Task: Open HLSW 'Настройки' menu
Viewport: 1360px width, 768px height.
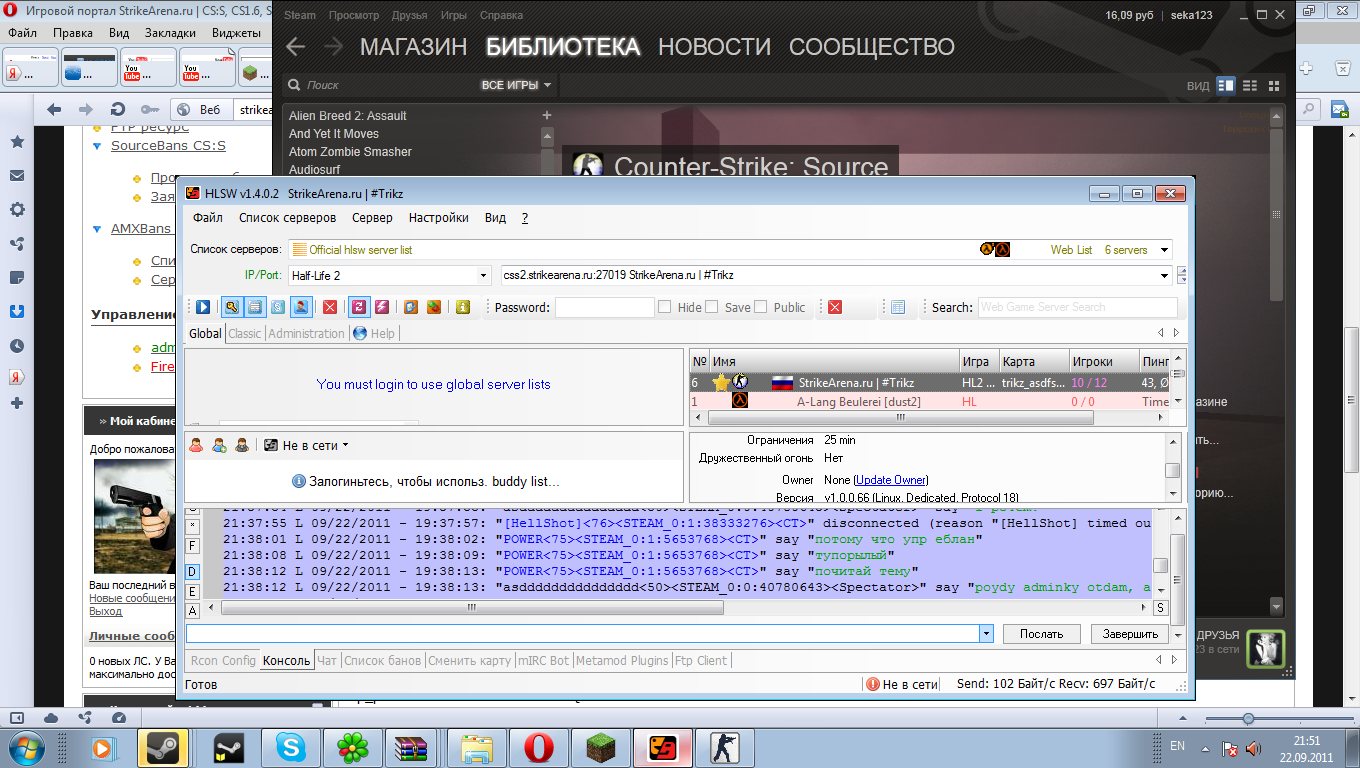Action: pos(438,218)
